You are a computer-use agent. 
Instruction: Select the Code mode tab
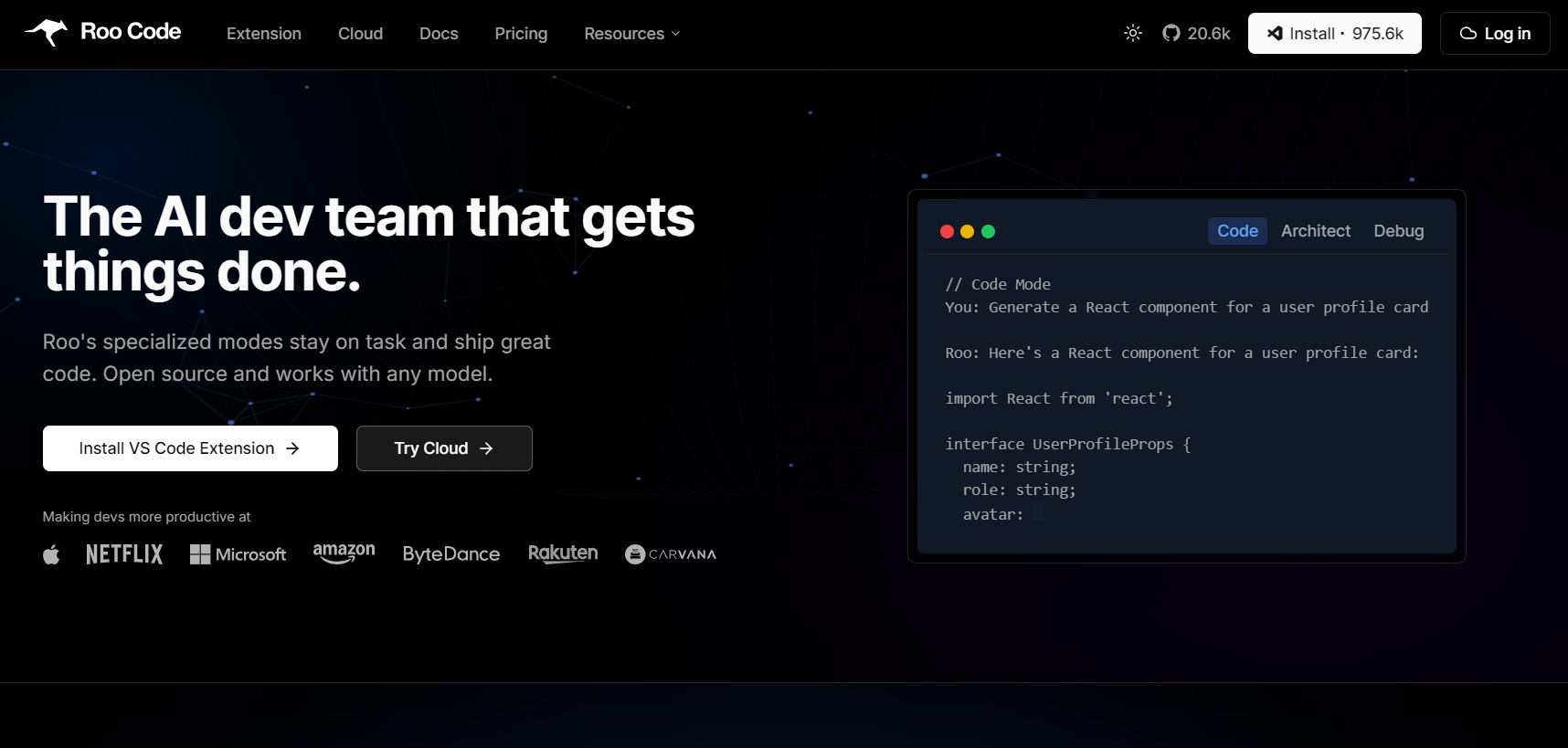point(1237,231)
